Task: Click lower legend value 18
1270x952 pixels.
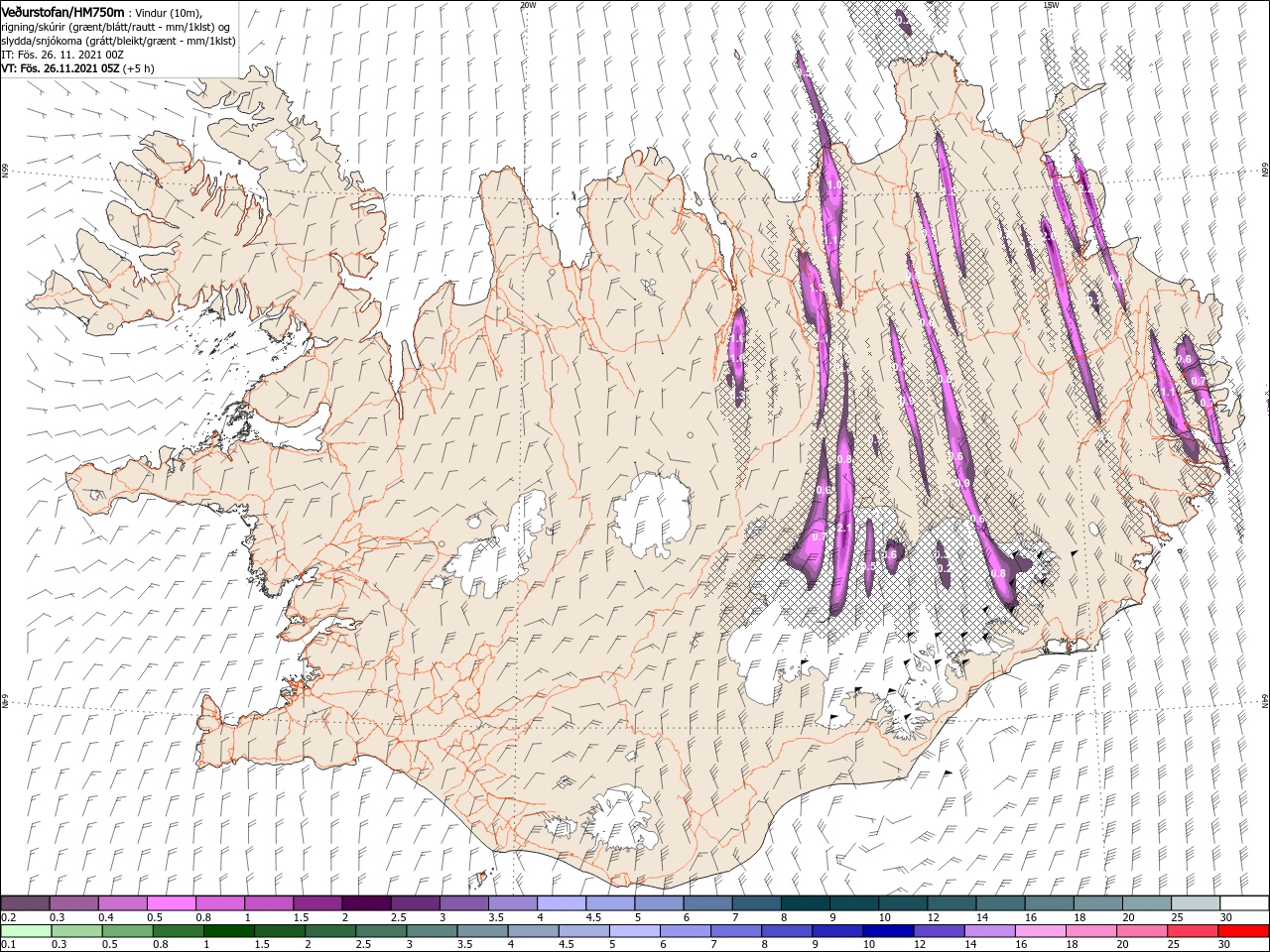Action: 1074,945
